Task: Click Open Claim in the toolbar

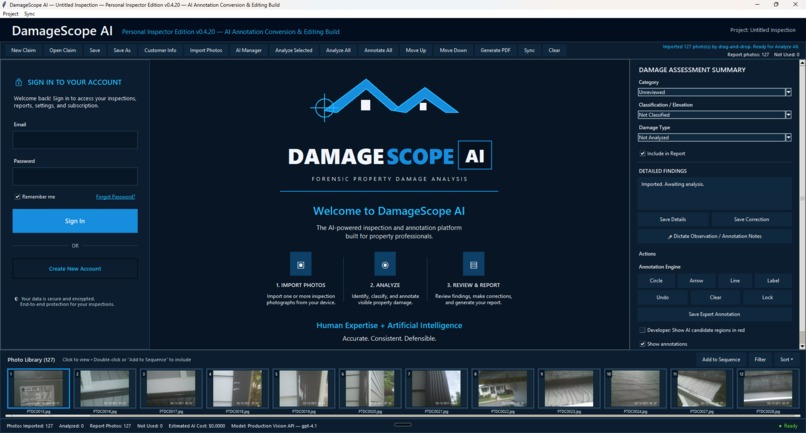Action: point(63,50)
